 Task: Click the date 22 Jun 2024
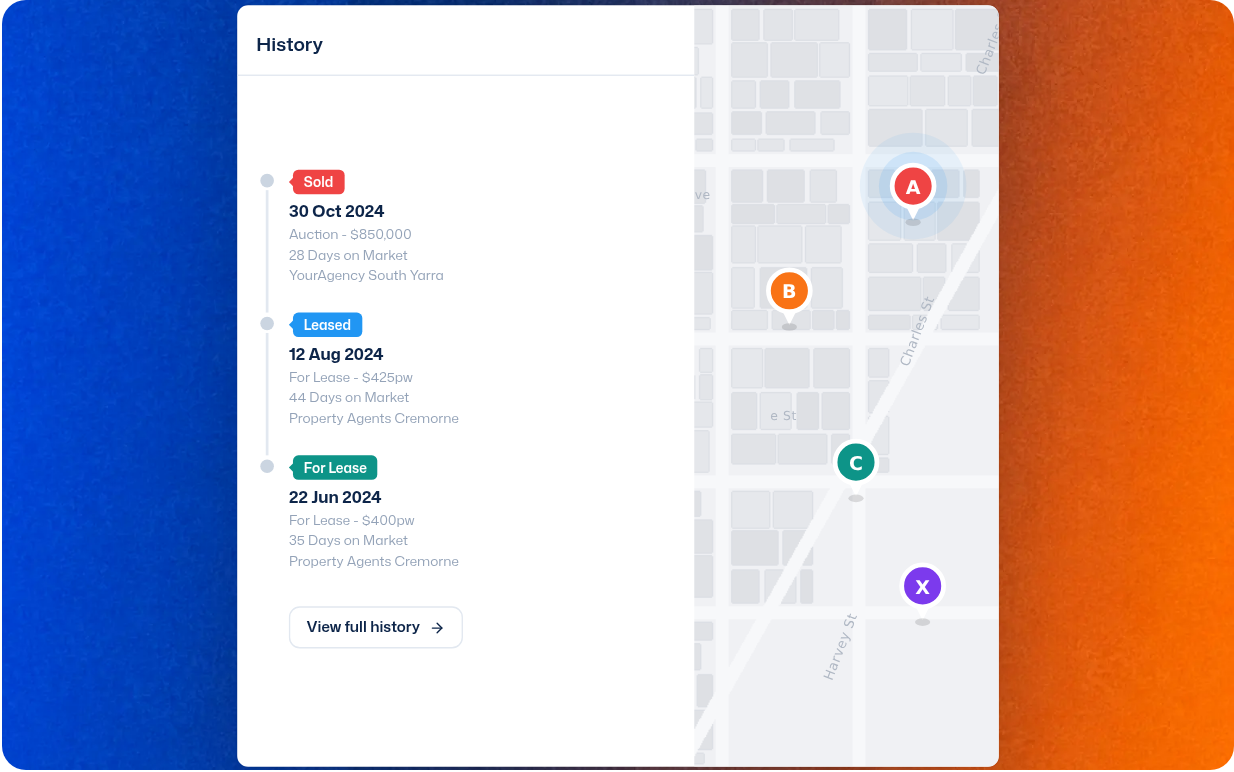click(335, 497)
